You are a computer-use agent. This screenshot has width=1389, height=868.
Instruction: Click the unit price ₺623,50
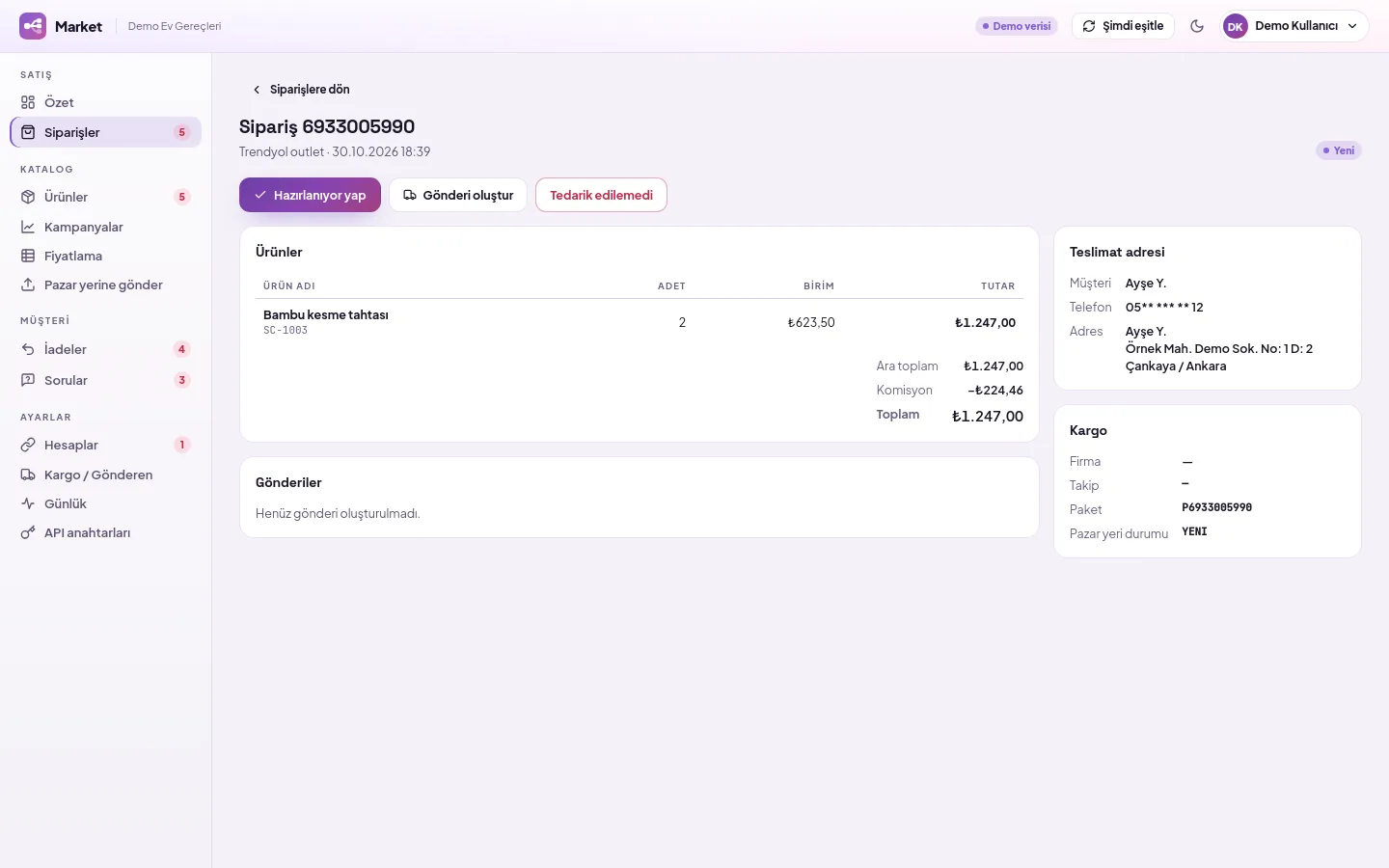point(811,322)
